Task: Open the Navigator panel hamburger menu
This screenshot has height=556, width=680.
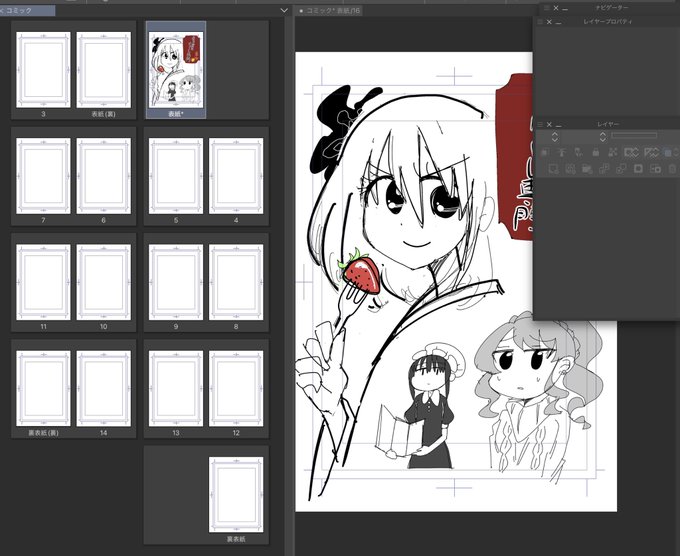Action: (x=546, y=8)
